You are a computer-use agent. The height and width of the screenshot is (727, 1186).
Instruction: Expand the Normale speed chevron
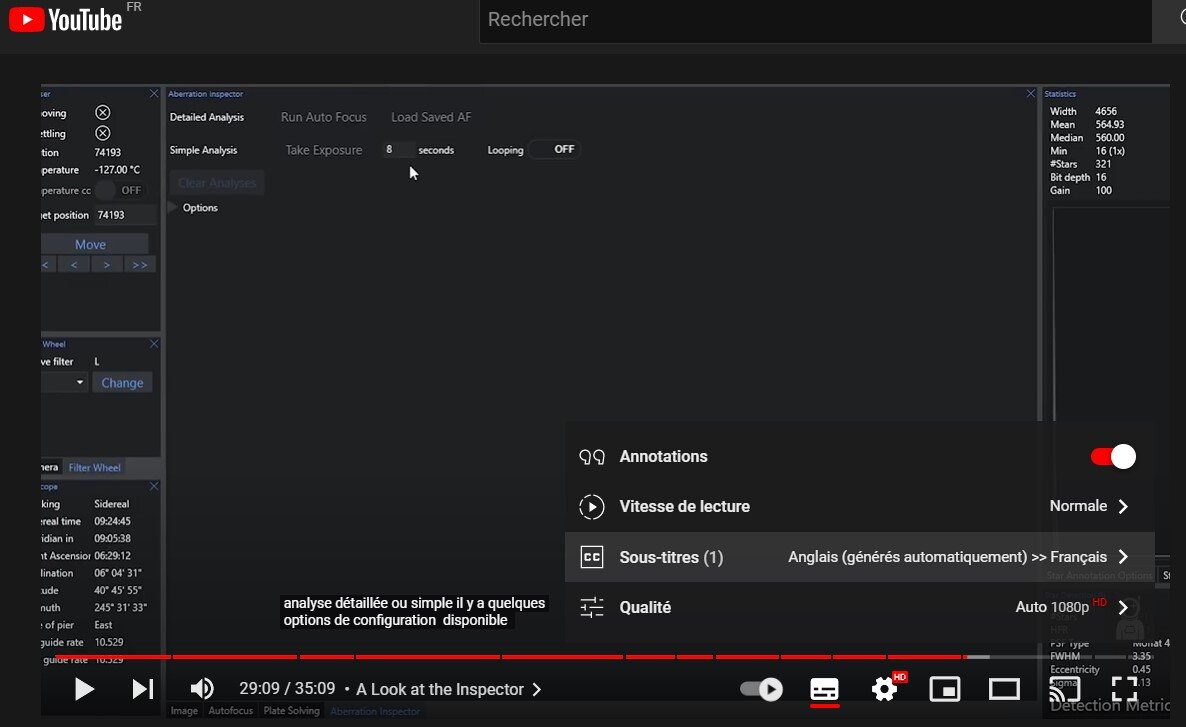click(1123, 506)
